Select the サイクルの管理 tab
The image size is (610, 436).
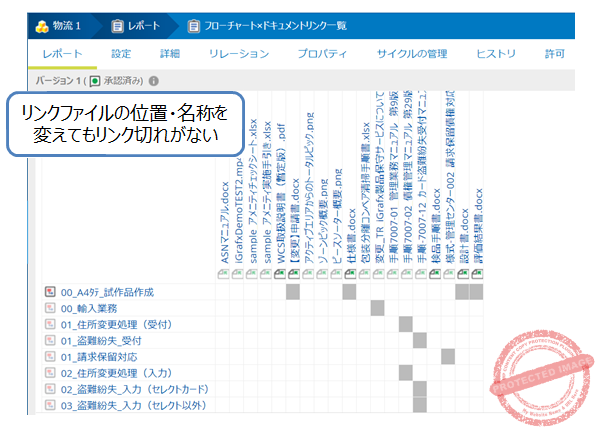pos(412,53)
